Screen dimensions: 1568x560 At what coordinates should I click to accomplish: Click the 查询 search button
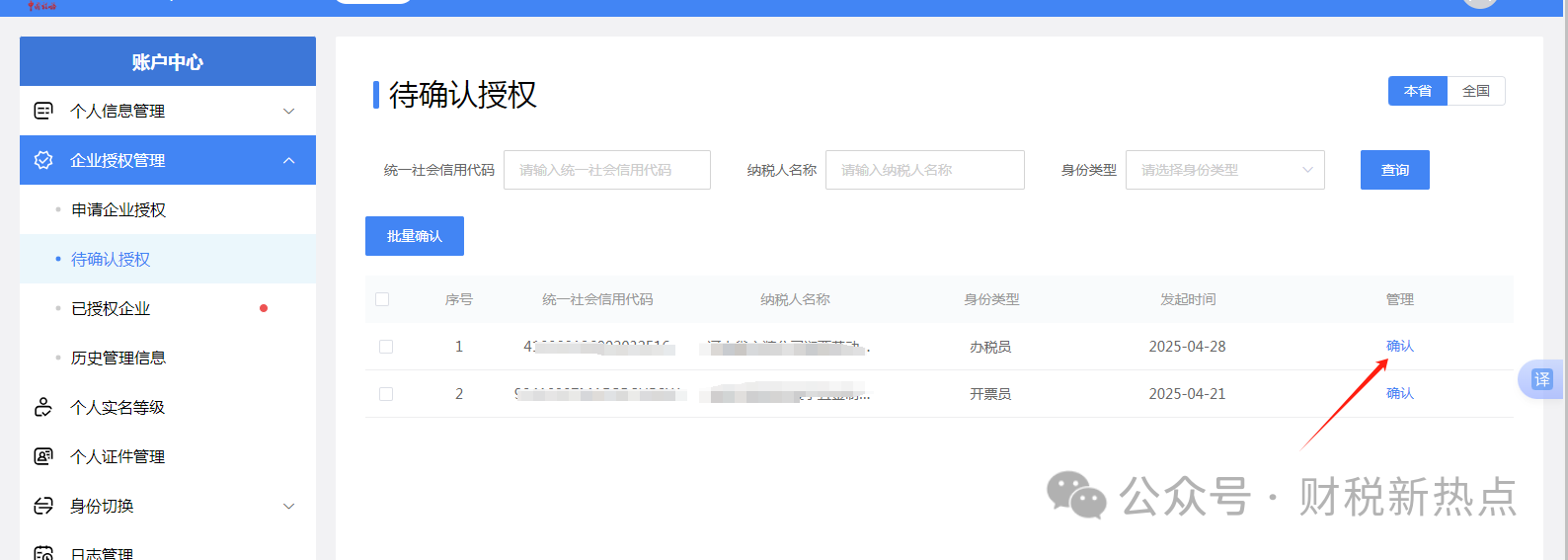click(1395, 170)
